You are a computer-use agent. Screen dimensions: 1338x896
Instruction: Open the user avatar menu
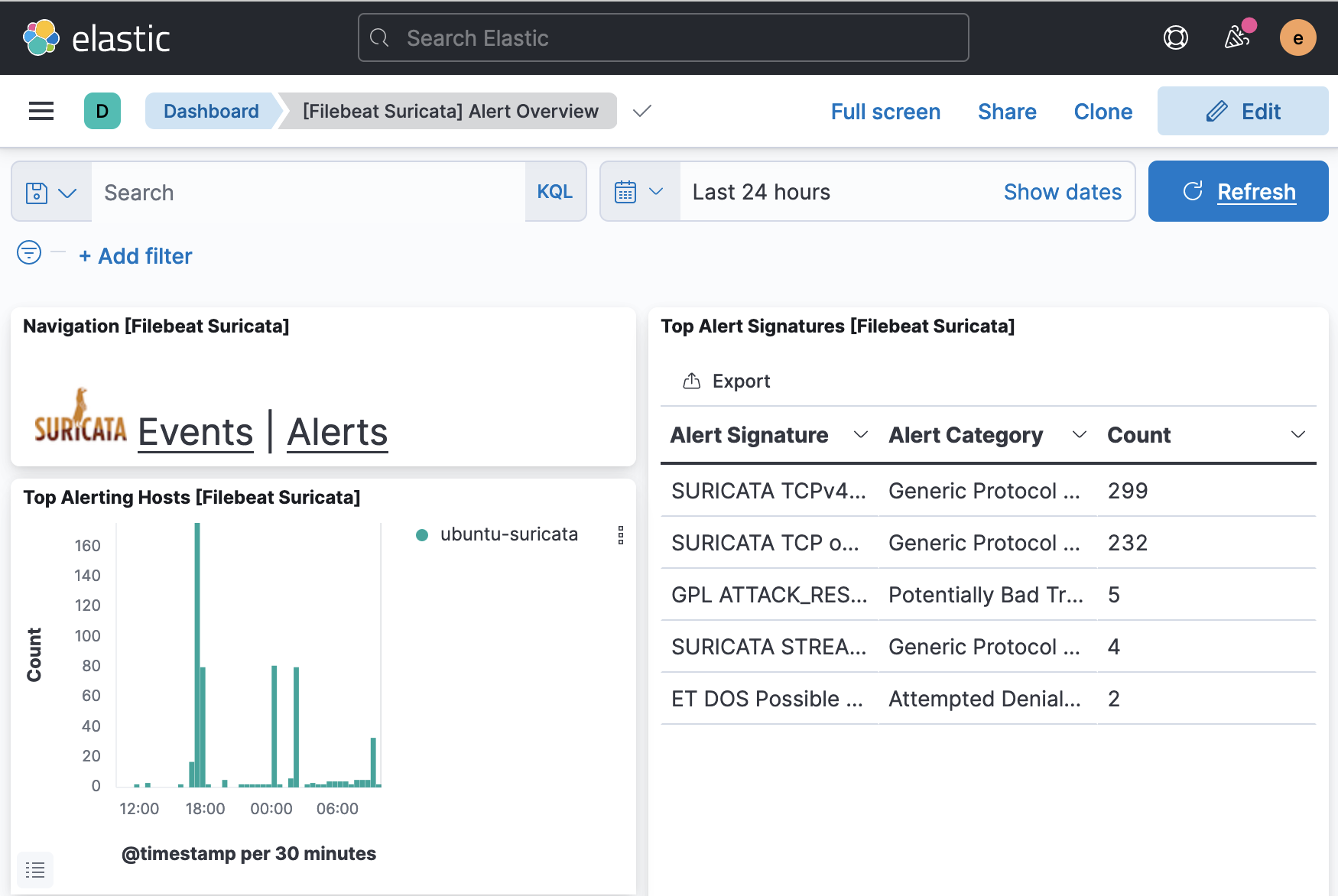click(1297, 37)
